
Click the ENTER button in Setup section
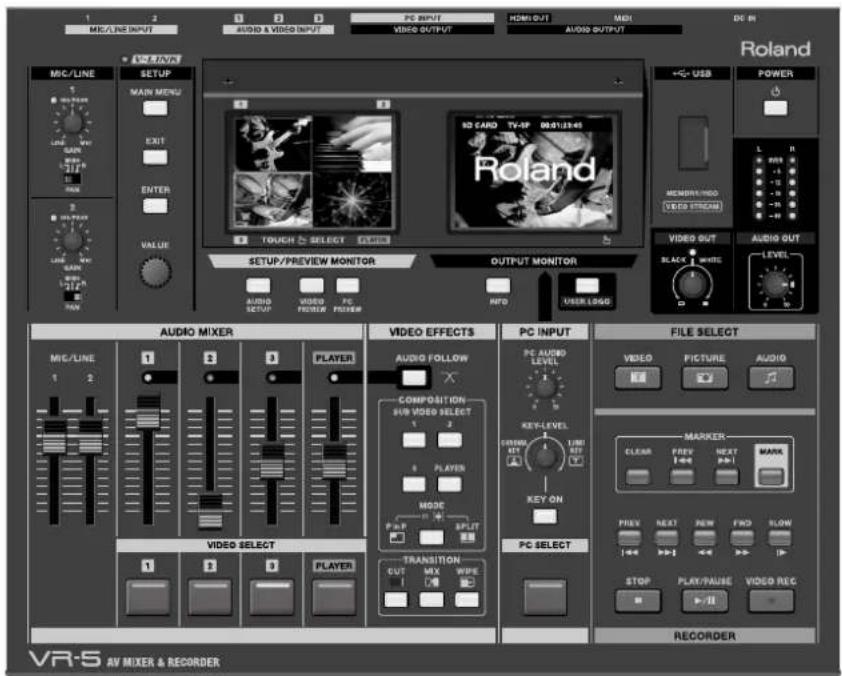[155, 206]
